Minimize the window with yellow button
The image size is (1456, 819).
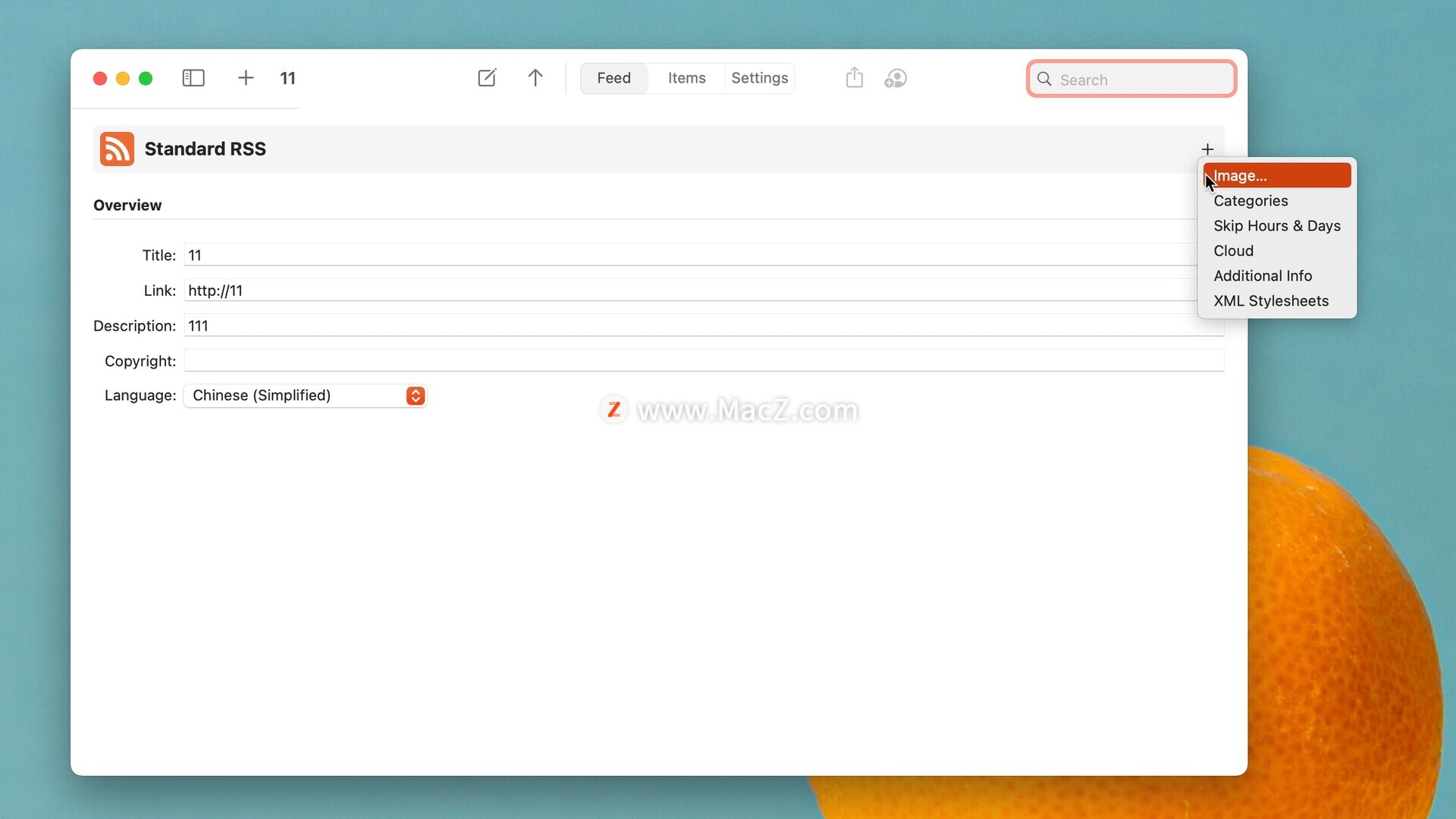[x=123, y=78]
